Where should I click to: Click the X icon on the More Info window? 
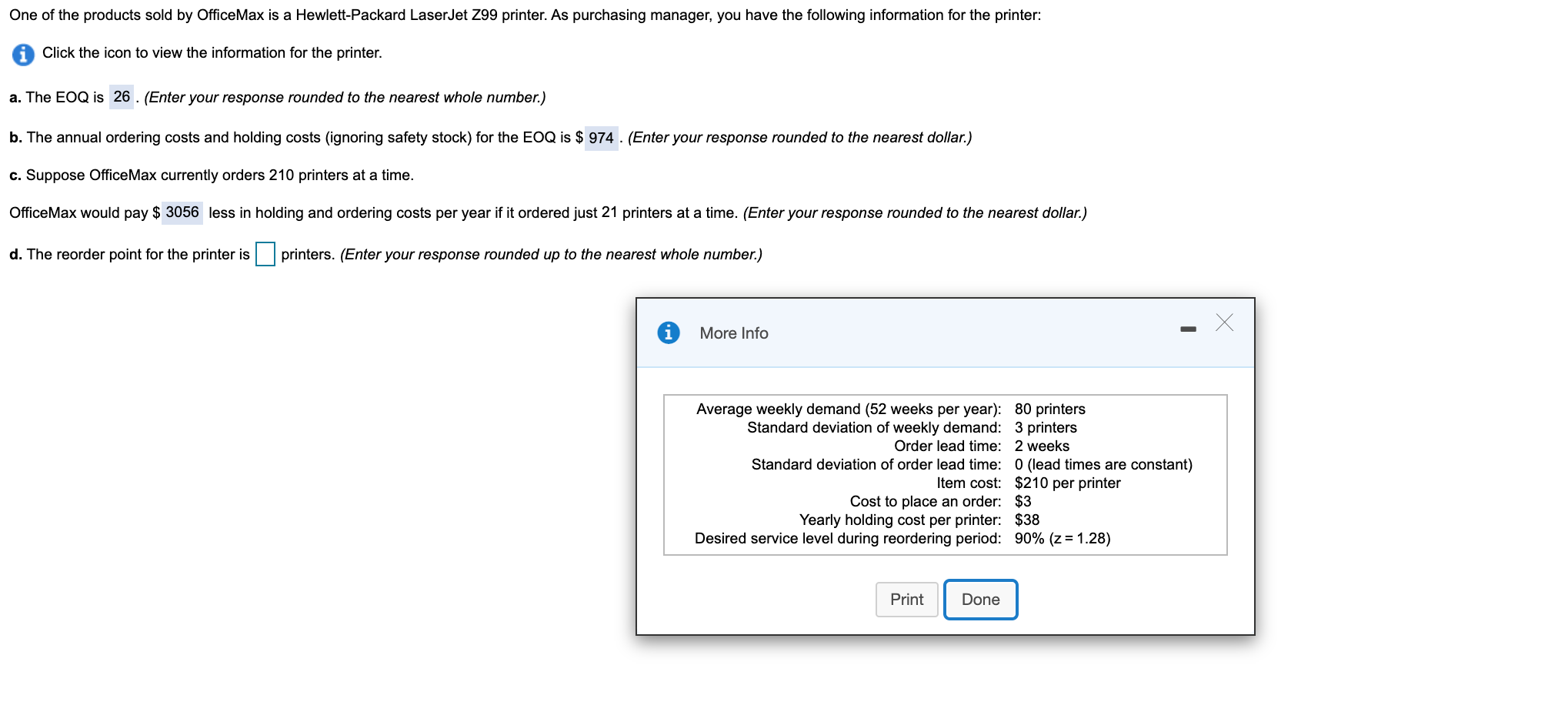click(x=1224, y=324)
